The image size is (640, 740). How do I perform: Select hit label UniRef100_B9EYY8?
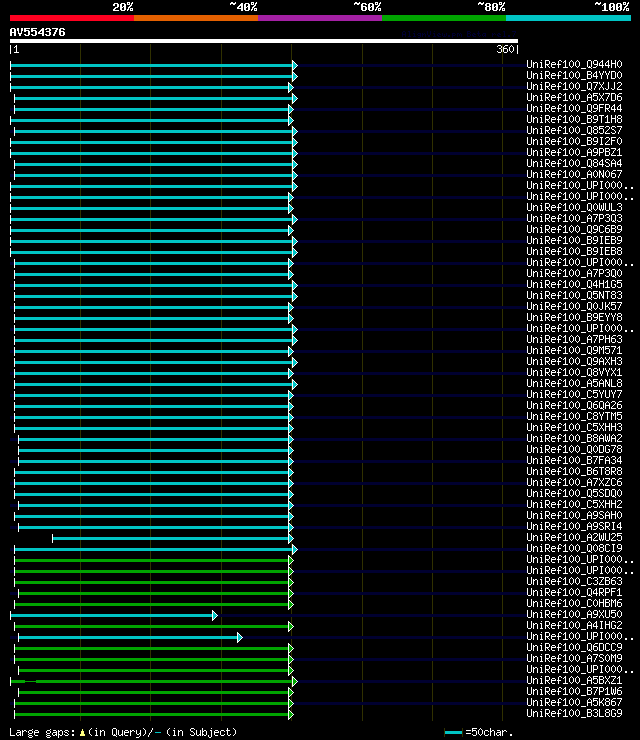pyautogui.click(x=574, y=317)
